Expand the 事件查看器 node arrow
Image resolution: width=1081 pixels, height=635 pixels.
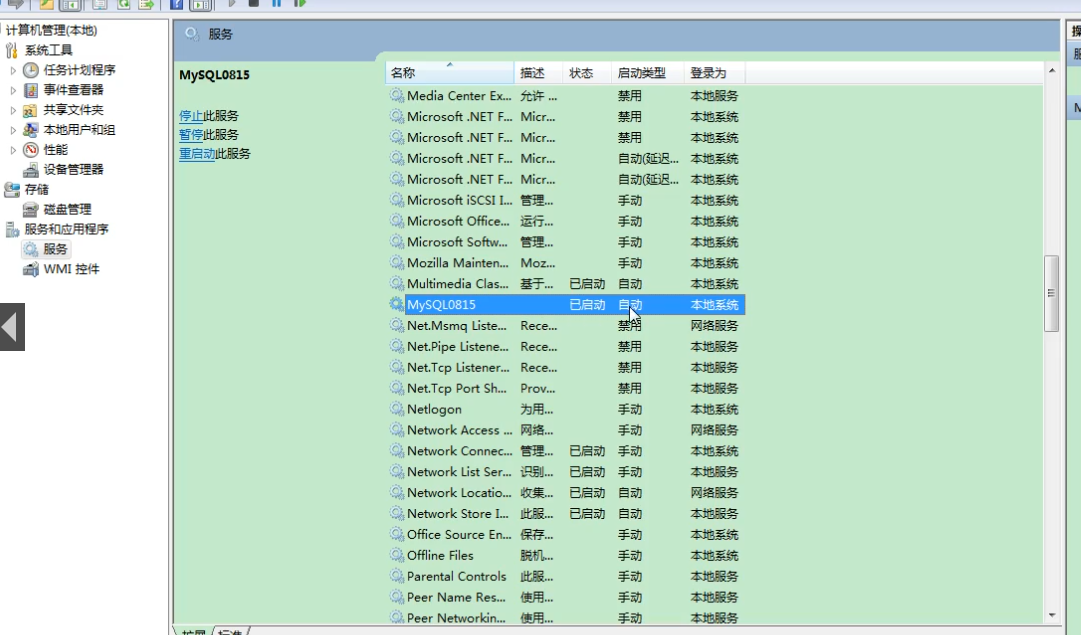[x=13, y=91]
